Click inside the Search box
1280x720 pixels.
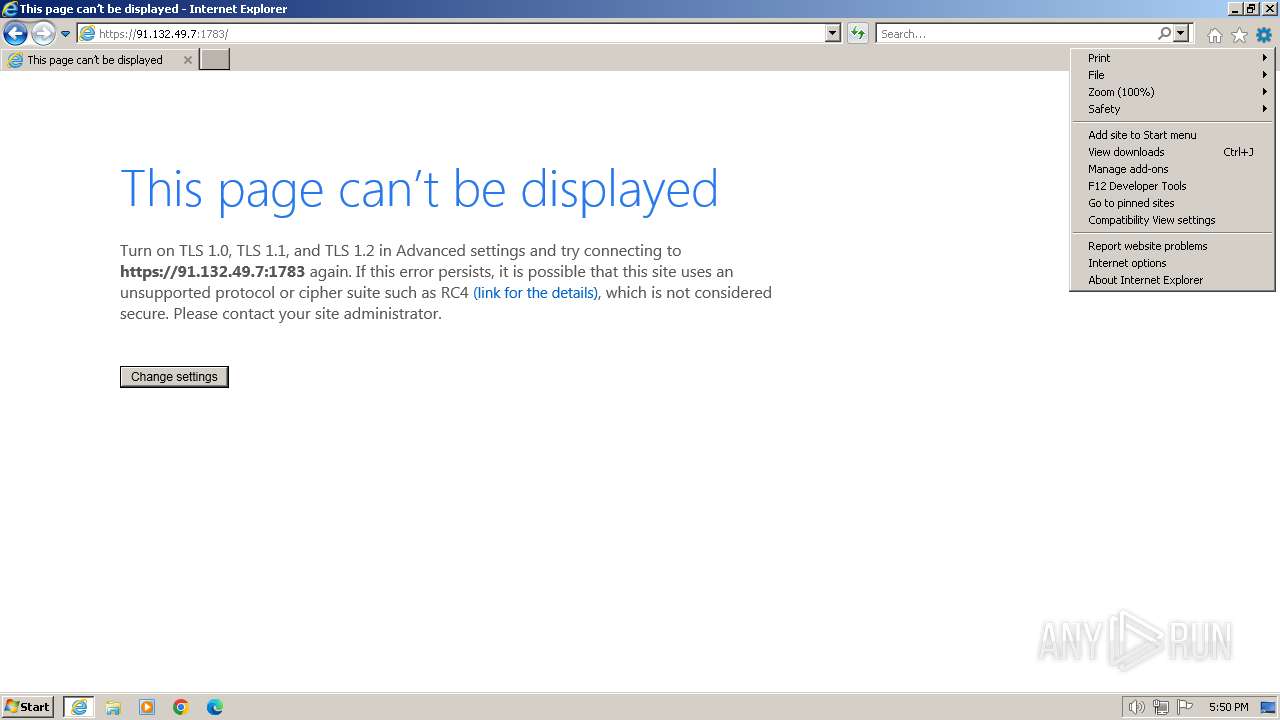pos(1017,33)
